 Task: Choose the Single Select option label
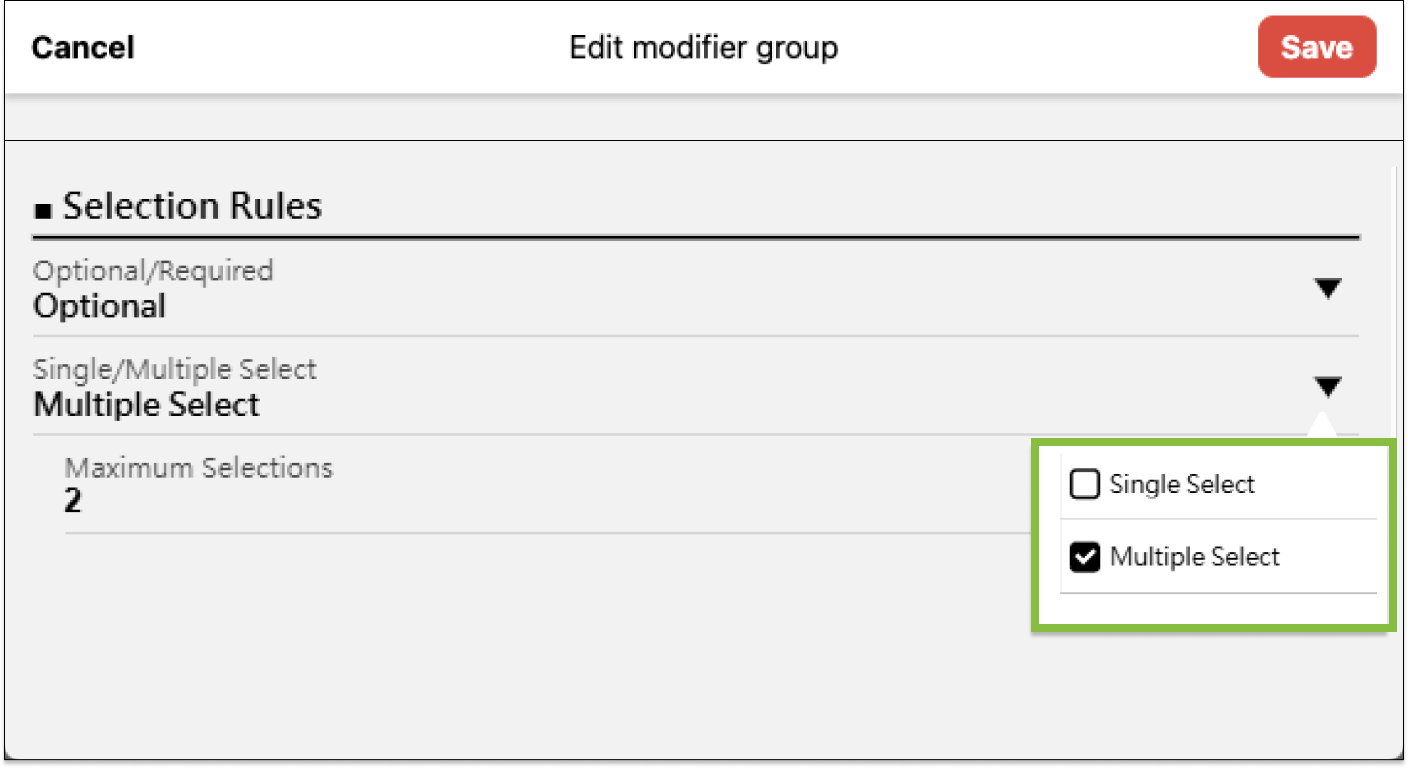[x=1181, y=485]
